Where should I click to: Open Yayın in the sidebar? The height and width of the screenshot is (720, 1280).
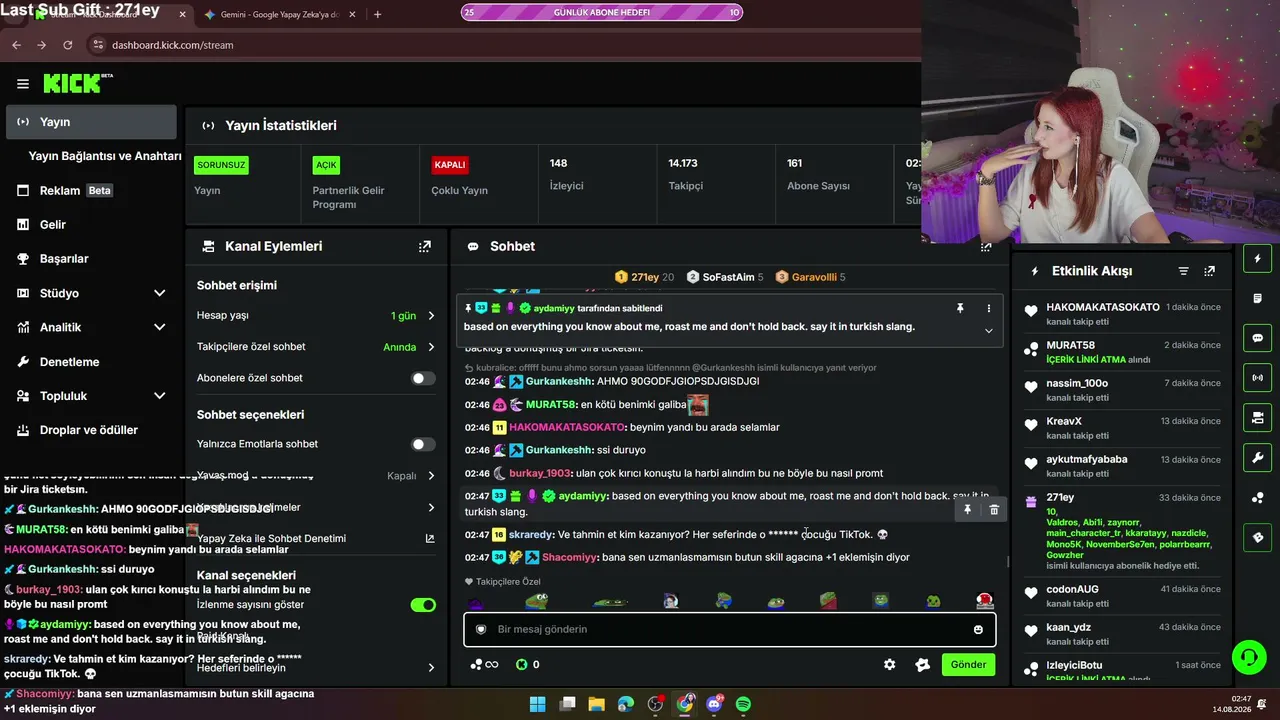pos(91,122)
